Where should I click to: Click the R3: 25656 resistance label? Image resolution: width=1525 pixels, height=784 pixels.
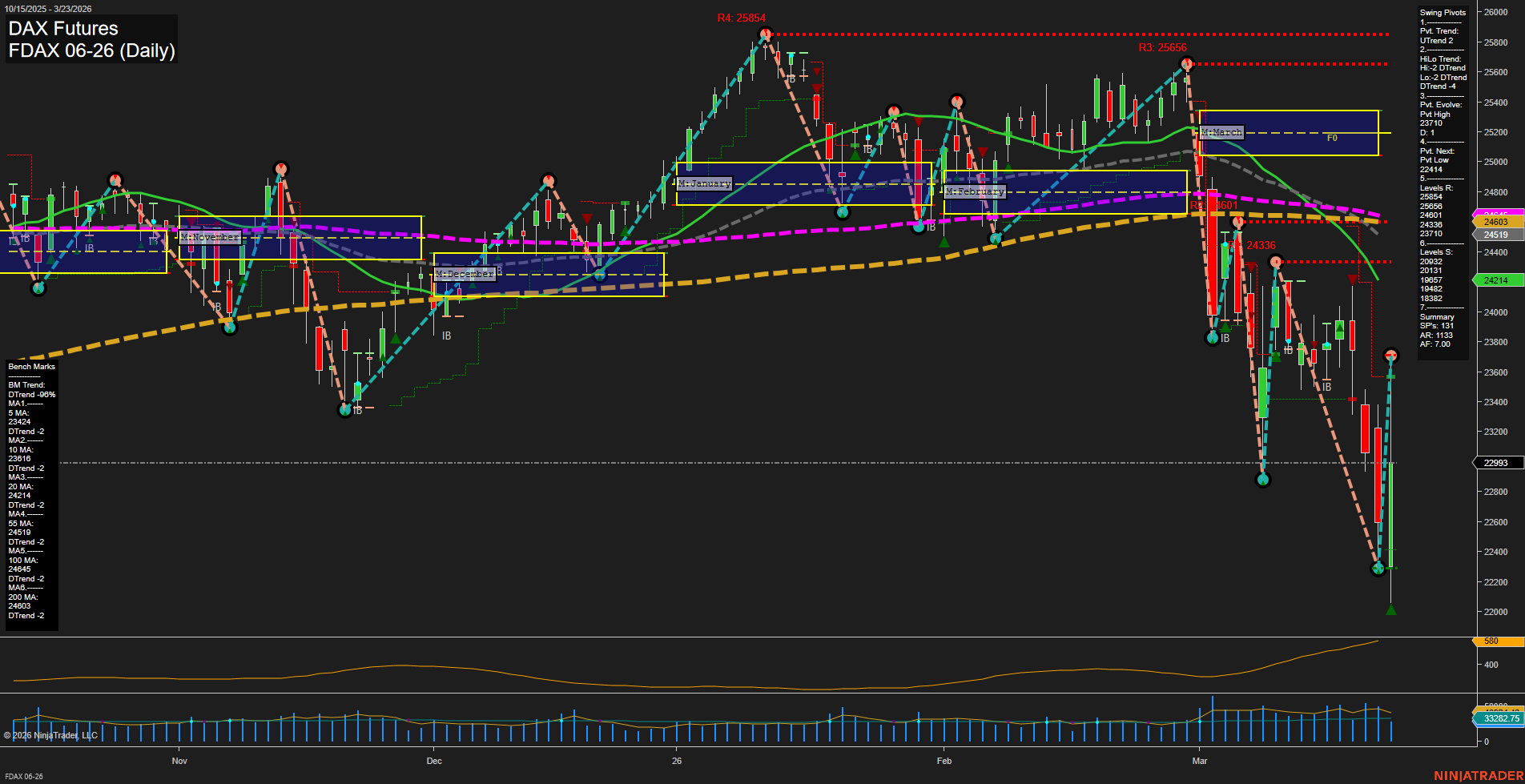coord(1161,47)
